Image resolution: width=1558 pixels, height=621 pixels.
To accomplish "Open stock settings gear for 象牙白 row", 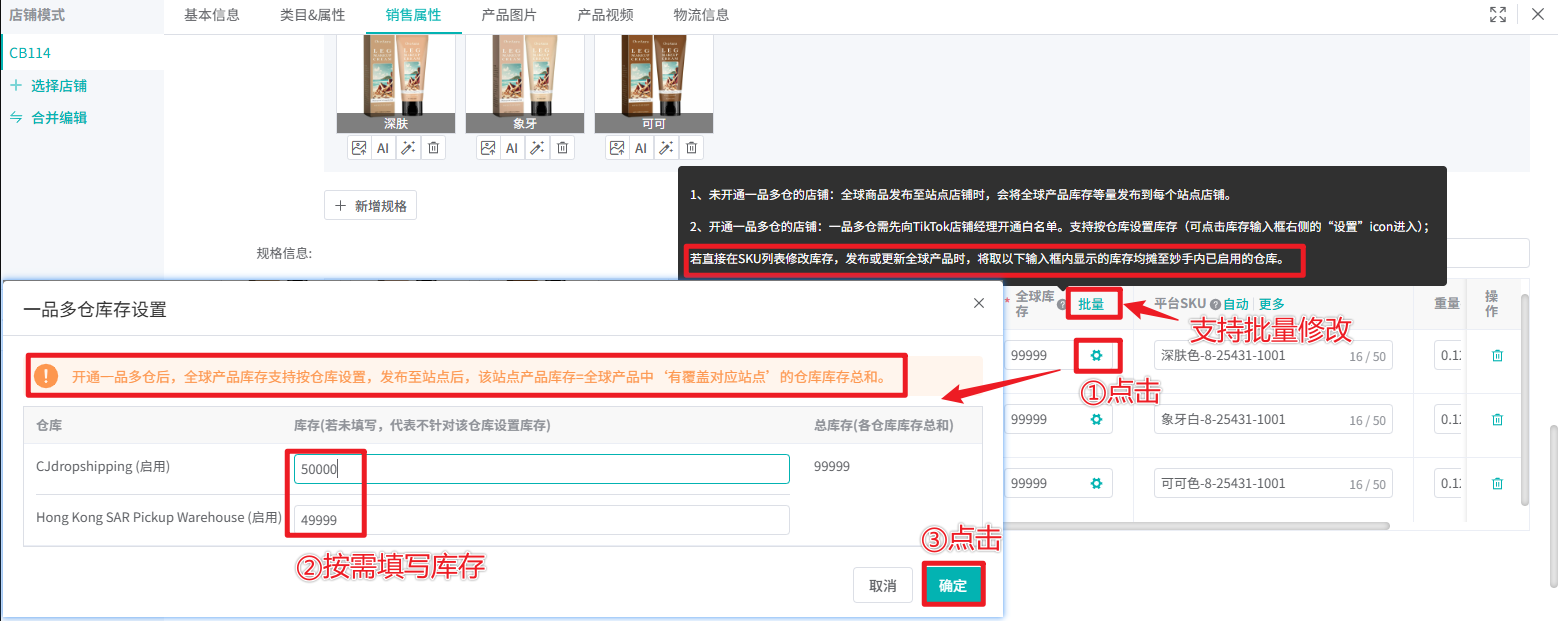I will (1096, 419).
